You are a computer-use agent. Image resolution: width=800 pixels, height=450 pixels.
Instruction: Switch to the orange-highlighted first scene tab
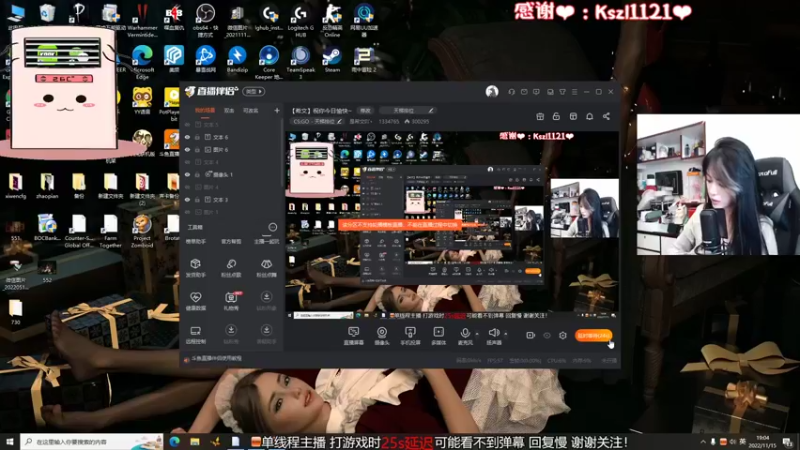coord(205,110)
